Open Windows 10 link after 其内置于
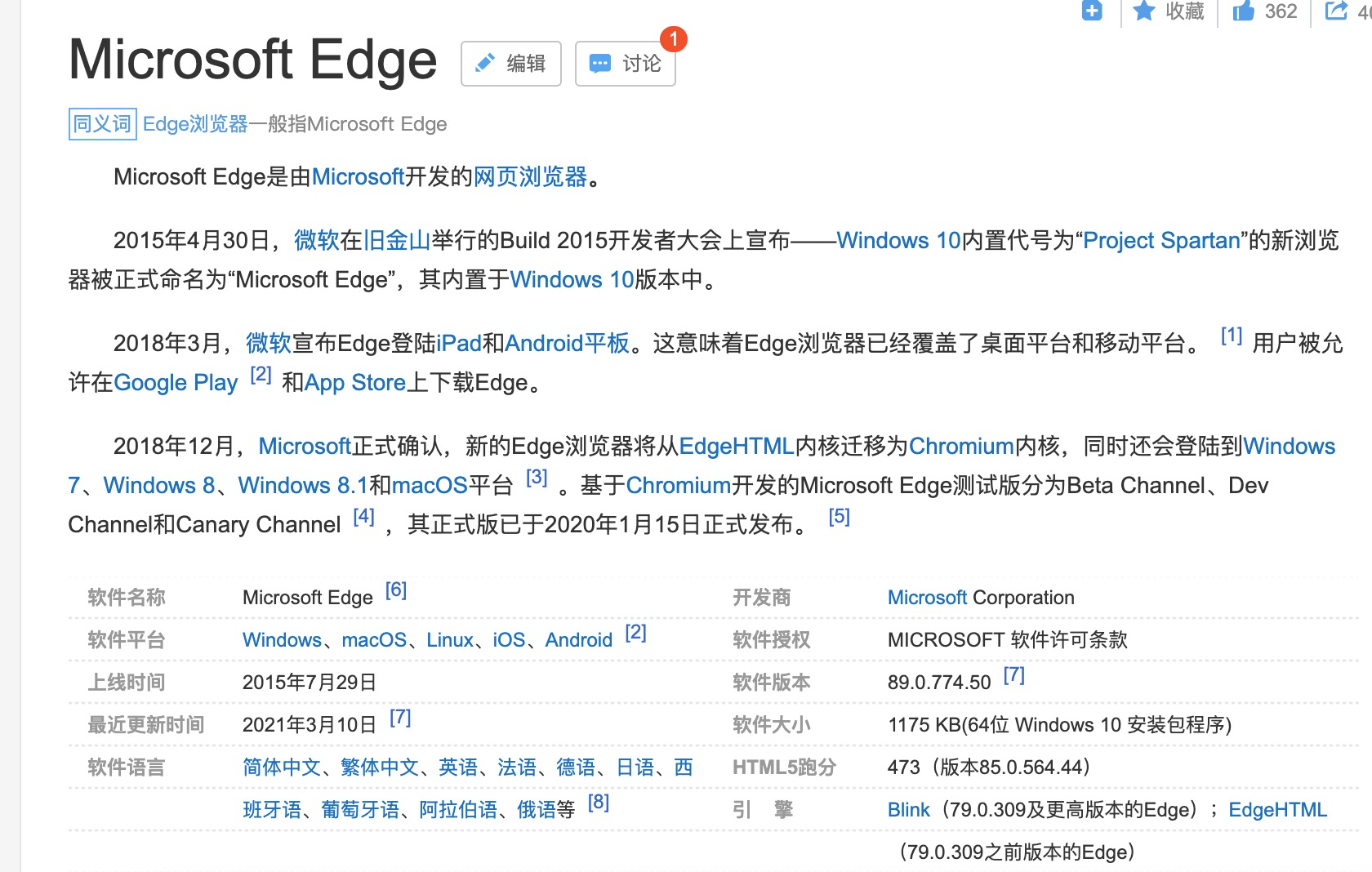This screenshot has height=872, width=1372. pos(572,280)
